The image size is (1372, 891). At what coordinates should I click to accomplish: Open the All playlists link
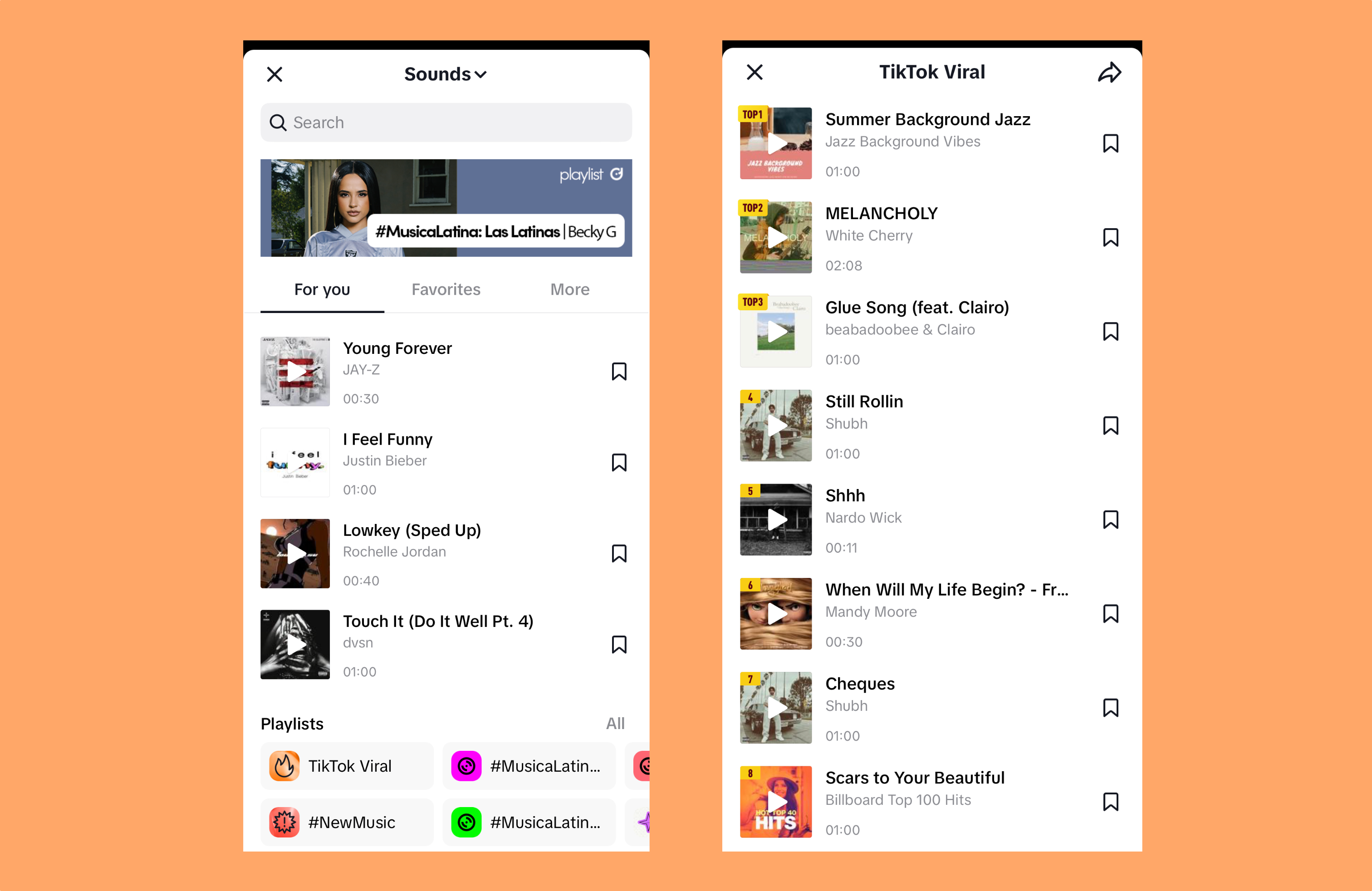point(616,723)
